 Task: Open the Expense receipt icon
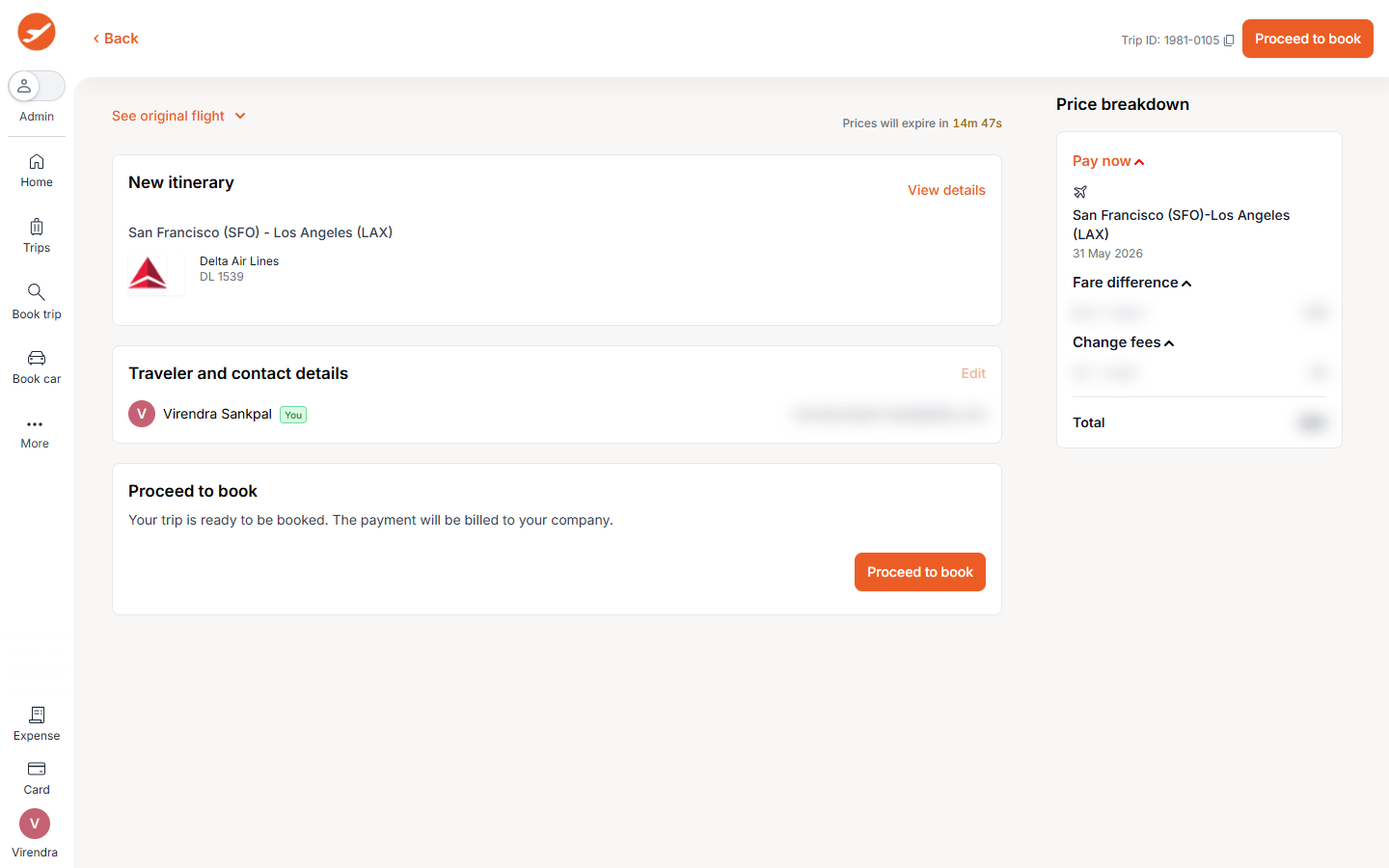[37, 715]
